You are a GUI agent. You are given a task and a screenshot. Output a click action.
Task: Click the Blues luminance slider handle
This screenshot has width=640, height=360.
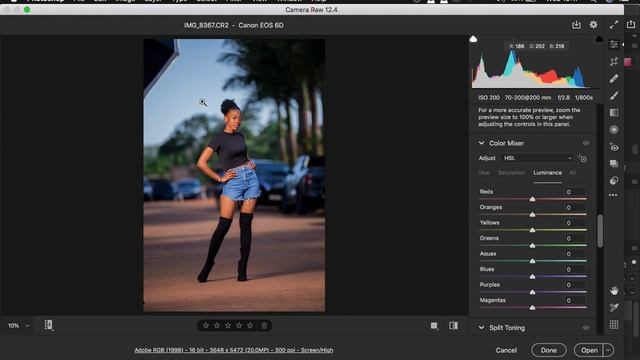click(532, 276)
